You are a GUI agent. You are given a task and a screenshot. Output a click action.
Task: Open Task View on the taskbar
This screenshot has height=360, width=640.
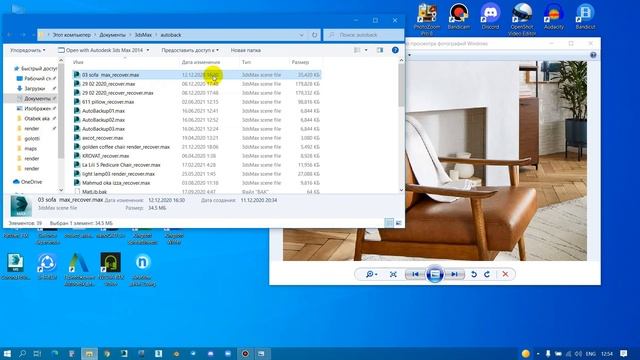pyautogui.click(x=38, y=353)
